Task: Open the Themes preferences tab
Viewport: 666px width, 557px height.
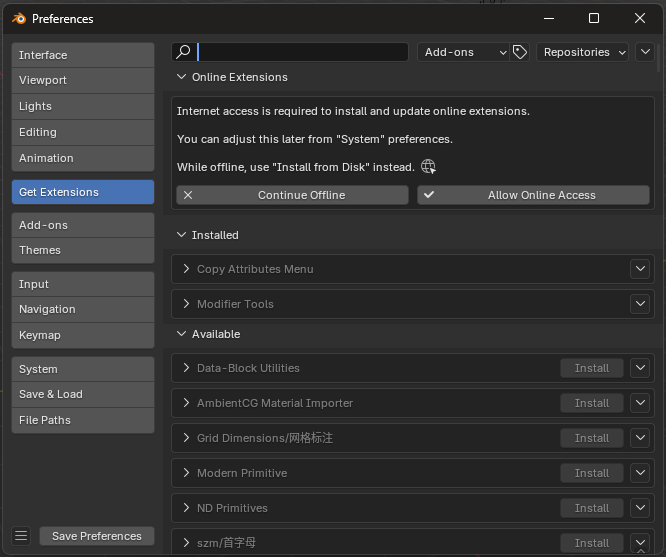Action: click(x=83, y=250)
